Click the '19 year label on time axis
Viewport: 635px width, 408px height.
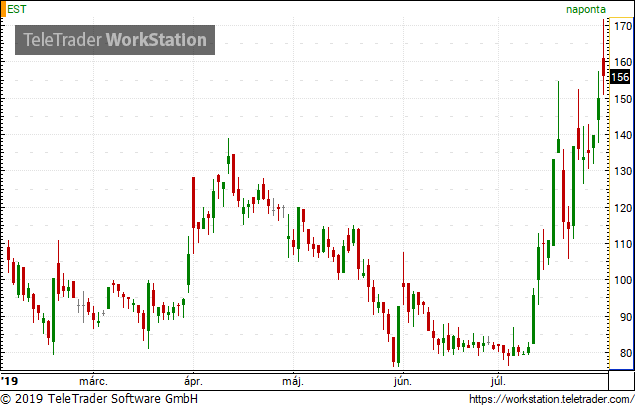coord(10,381)
